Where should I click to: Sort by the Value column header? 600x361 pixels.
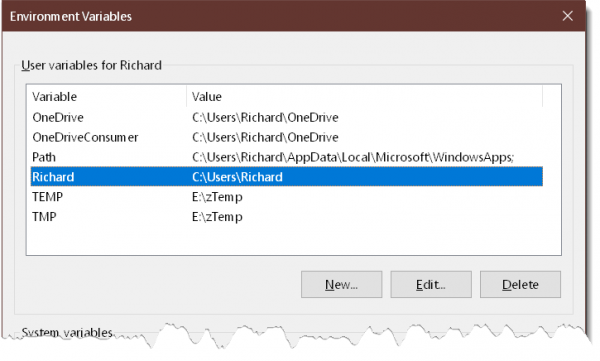364,96
